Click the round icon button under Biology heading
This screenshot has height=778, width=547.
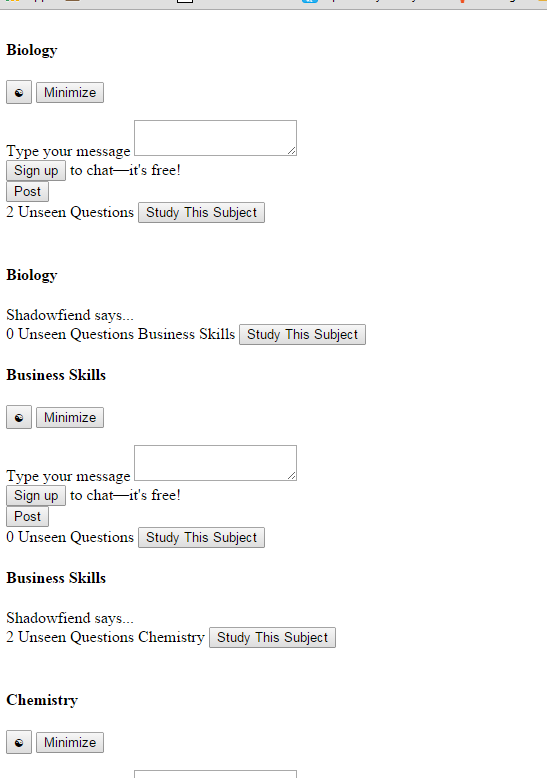pyautogui.click(x=19, y=92)
